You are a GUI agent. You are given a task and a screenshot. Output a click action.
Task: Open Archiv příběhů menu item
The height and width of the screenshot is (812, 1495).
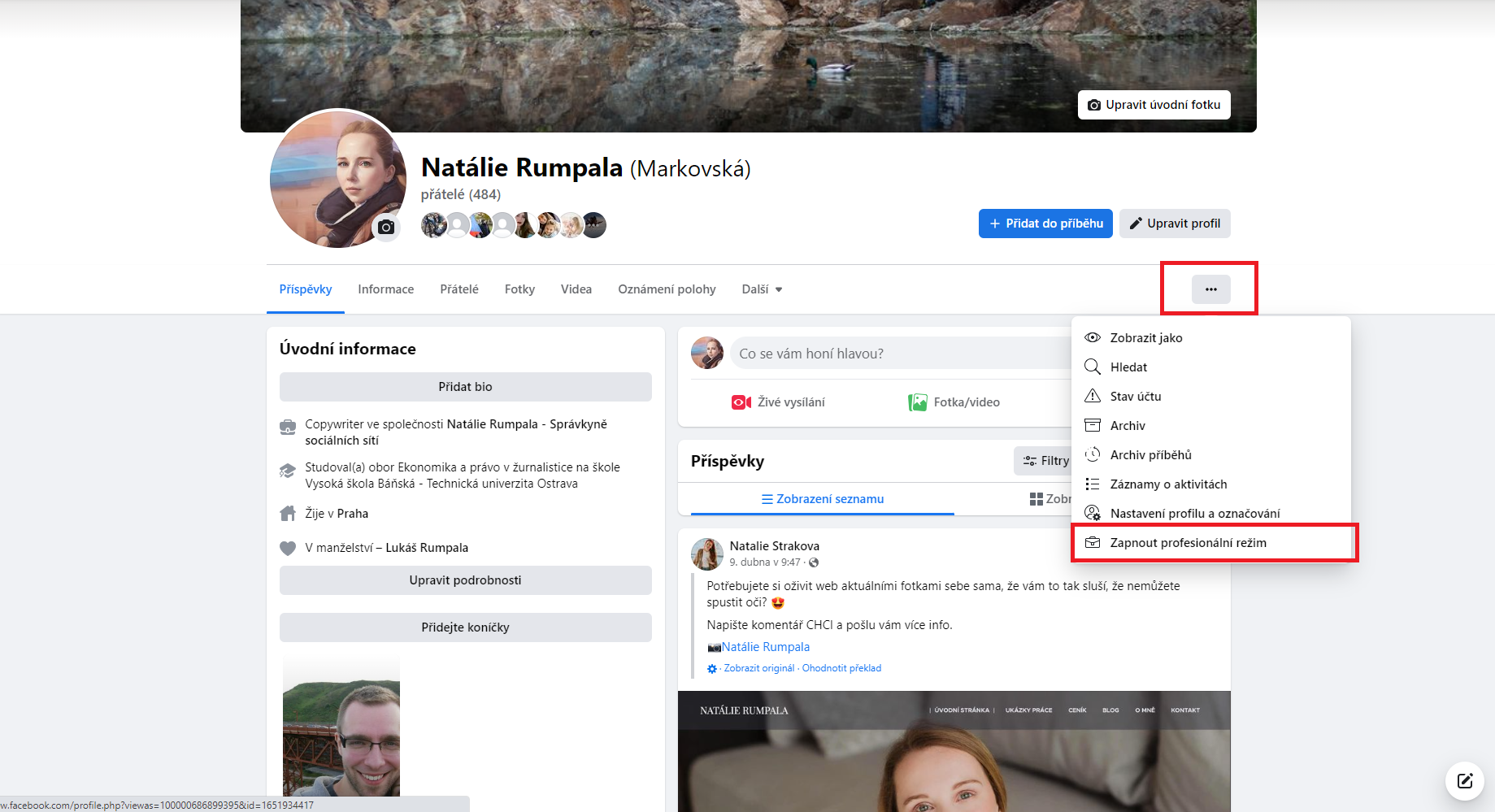pyautogui.click(x=1211, y=455)
